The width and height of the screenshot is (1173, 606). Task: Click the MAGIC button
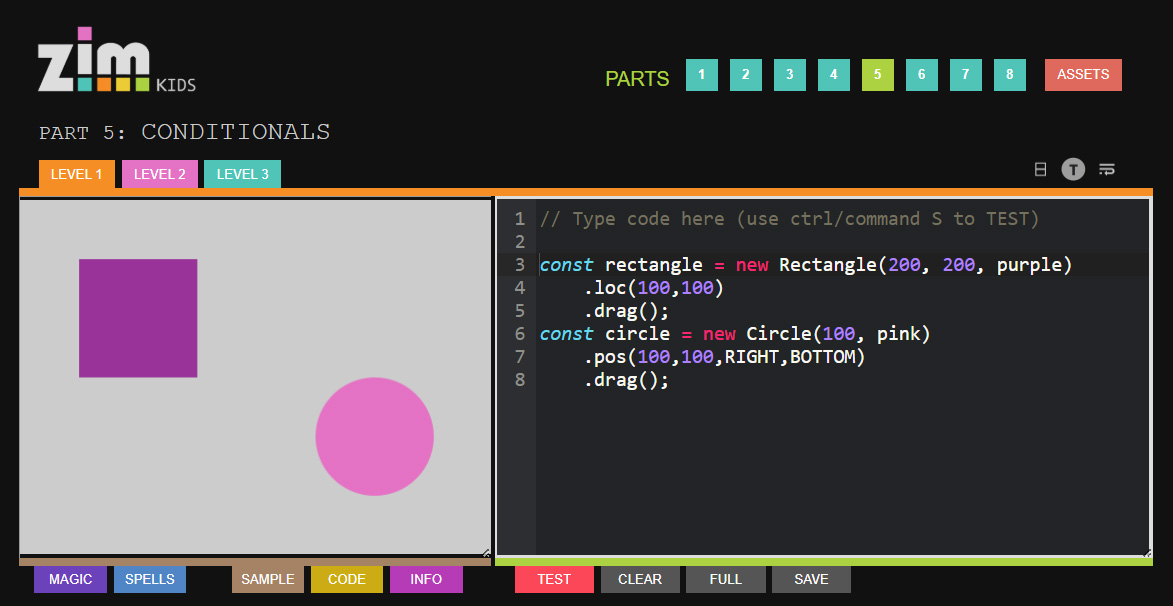[70, 579]
